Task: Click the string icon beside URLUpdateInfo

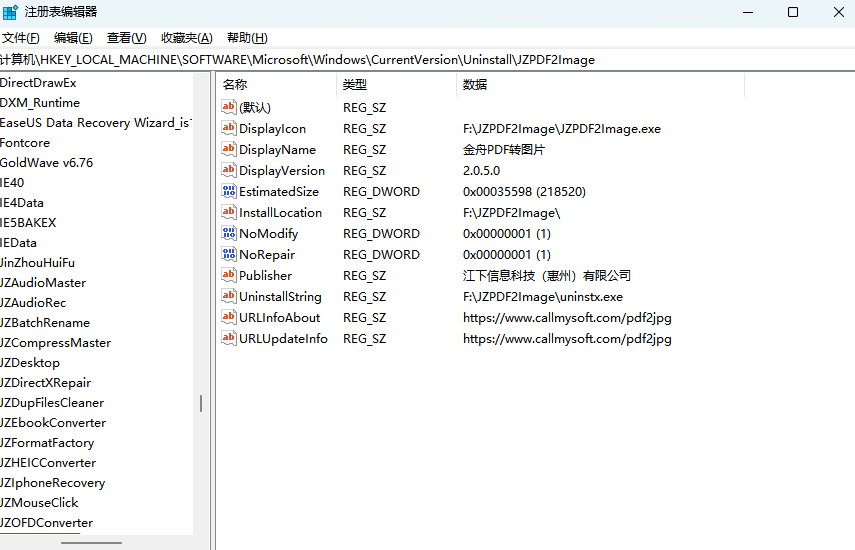Action: 228,338
